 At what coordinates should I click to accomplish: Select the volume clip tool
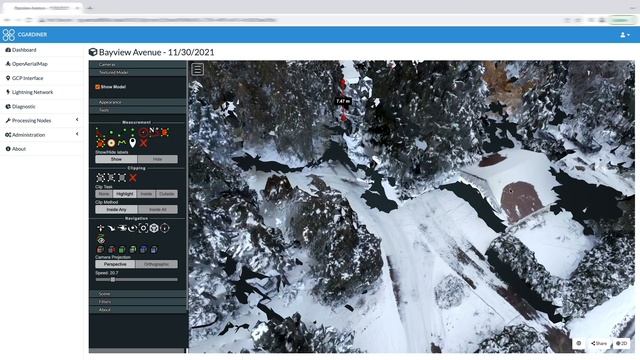100,178
